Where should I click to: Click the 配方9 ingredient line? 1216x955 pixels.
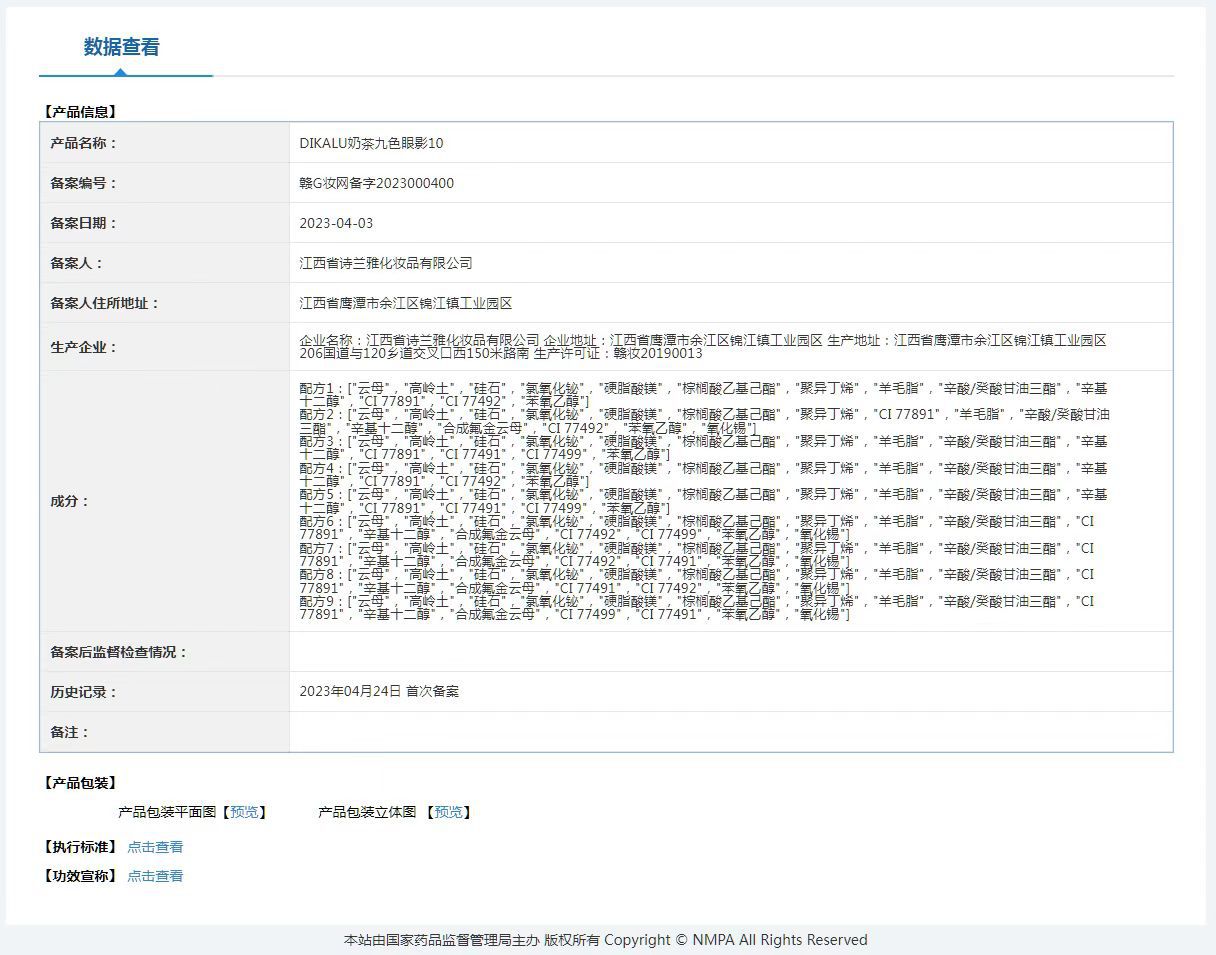click(697, 608)
